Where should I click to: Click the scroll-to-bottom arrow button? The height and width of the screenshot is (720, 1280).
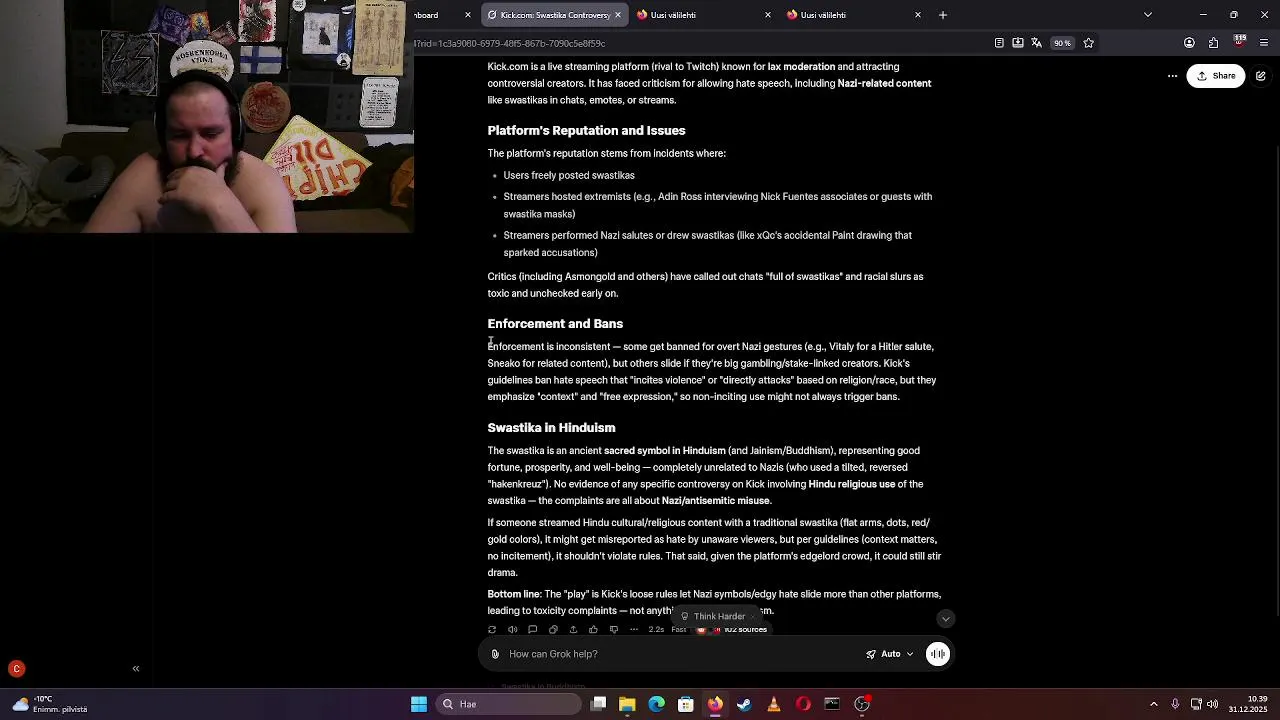tap(945, 619)
